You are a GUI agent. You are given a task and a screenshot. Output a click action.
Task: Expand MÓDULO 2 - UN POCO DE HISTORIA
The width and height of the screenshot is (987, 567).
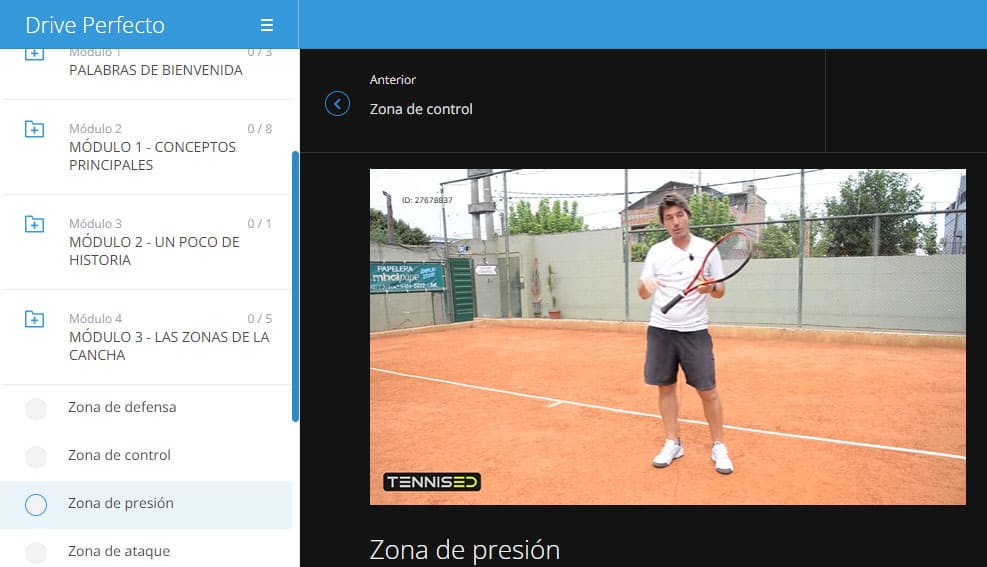tap(154, 251)
